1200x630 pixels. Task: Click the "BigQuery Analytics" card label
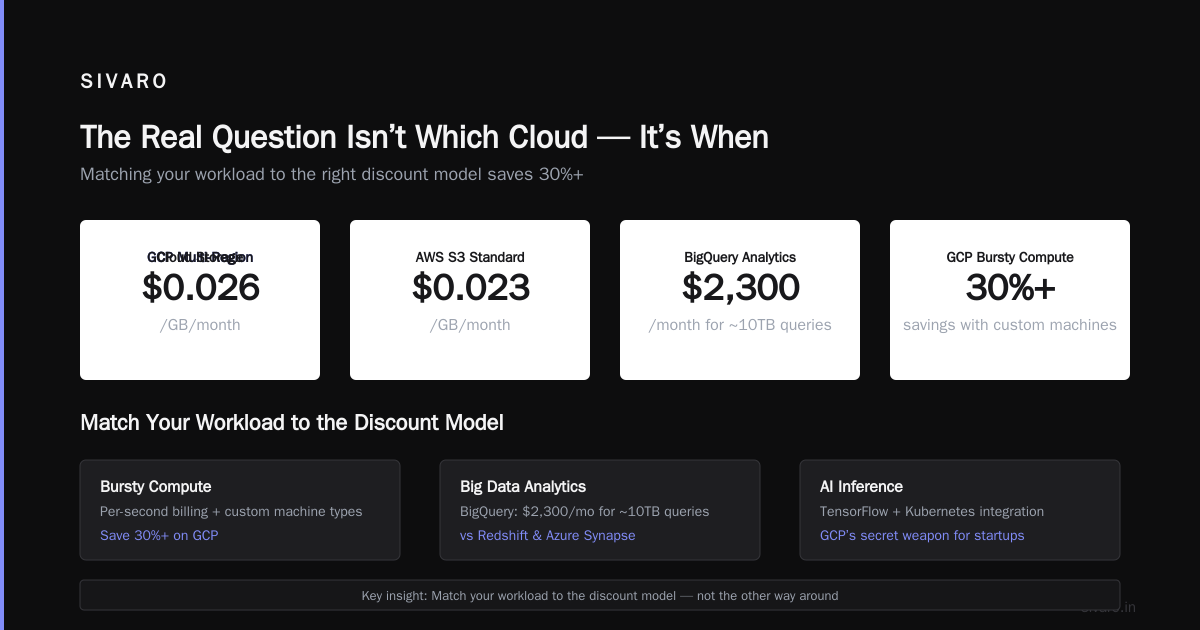click(x=740, y=257)
